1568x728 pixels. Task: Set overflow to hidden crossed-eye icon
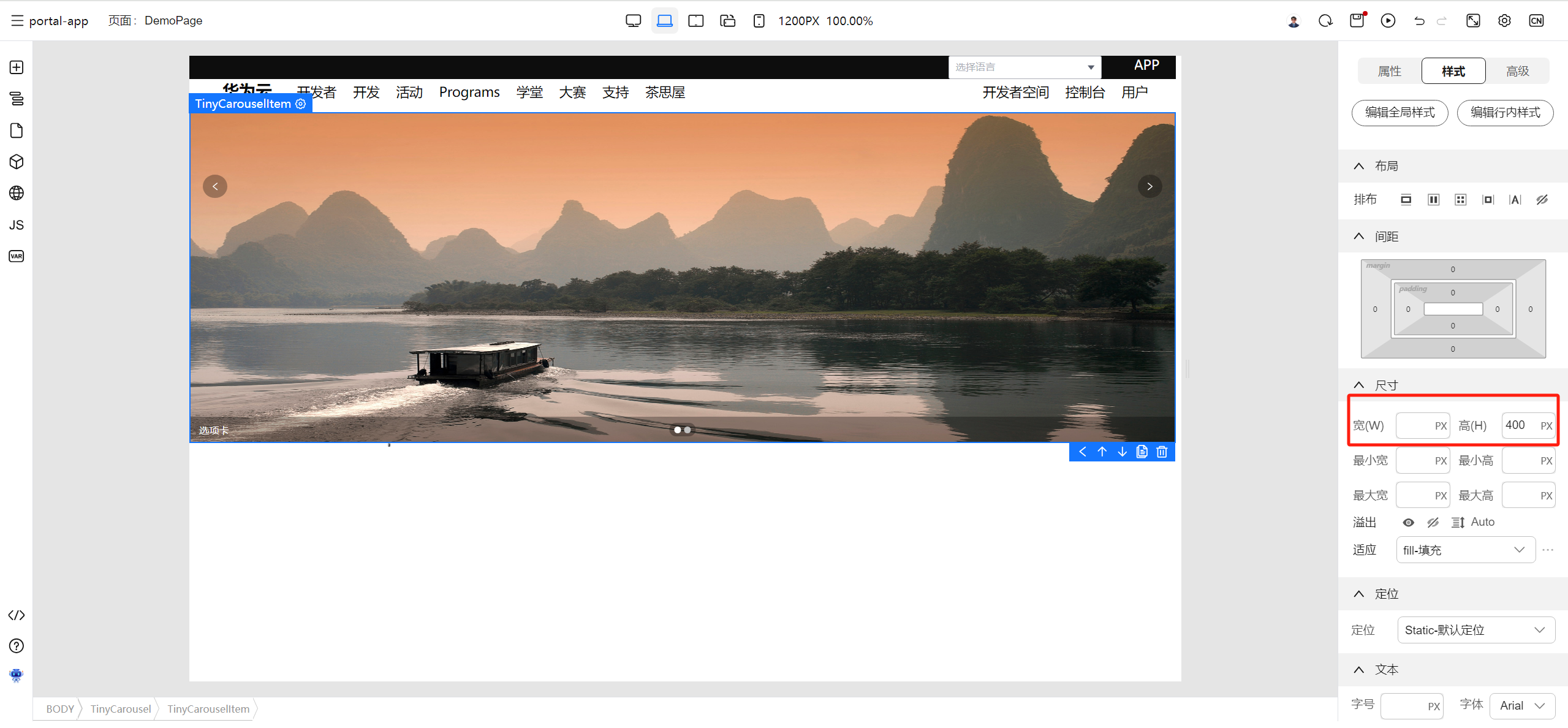coord(1433,523)
